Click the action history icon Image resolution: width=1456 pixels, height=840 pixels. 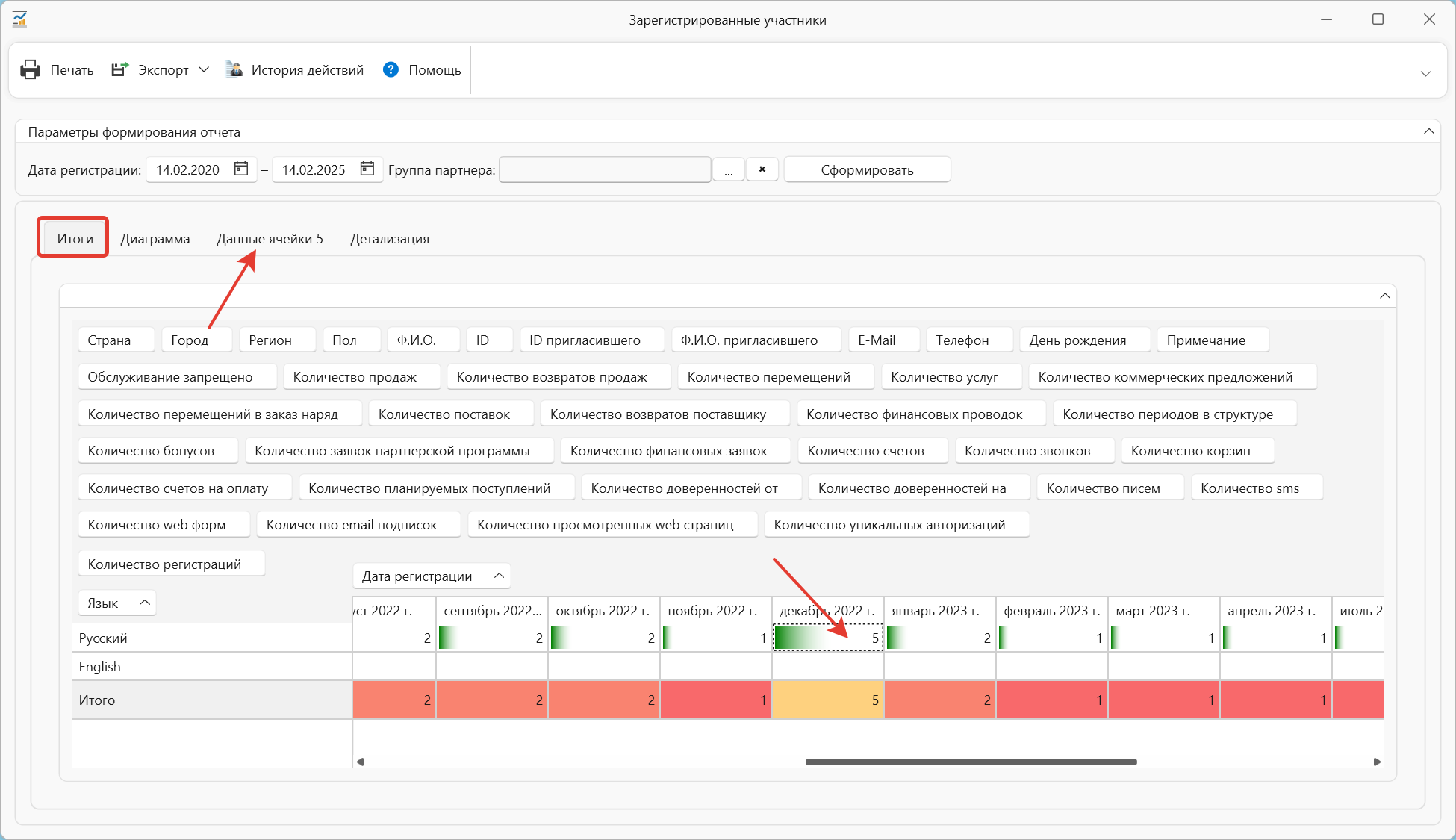coord(234,69)
